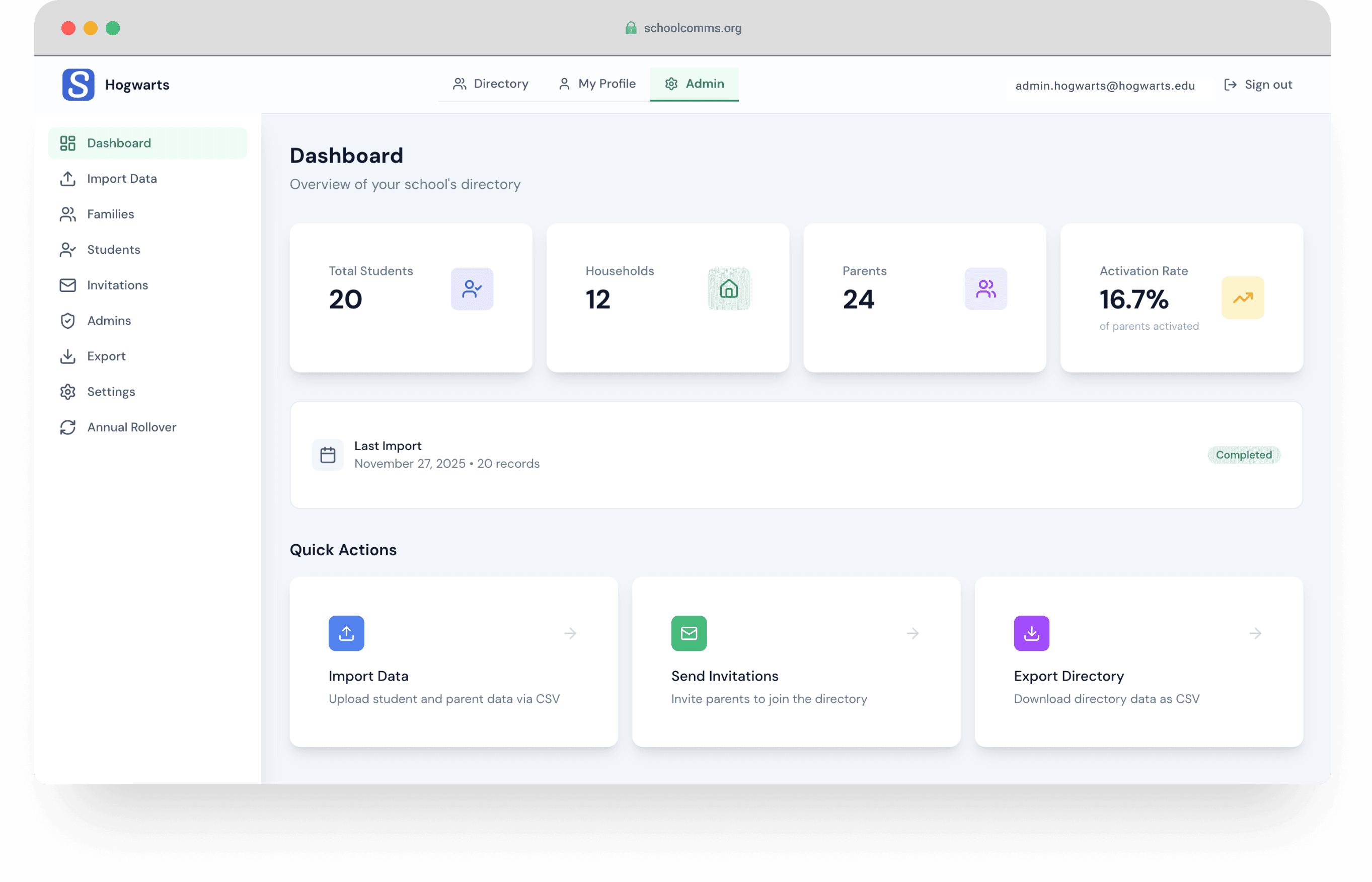Screen dimensions: 1372x882
Task: Click the Students checkmark-person icon
Action: [68, 250]
